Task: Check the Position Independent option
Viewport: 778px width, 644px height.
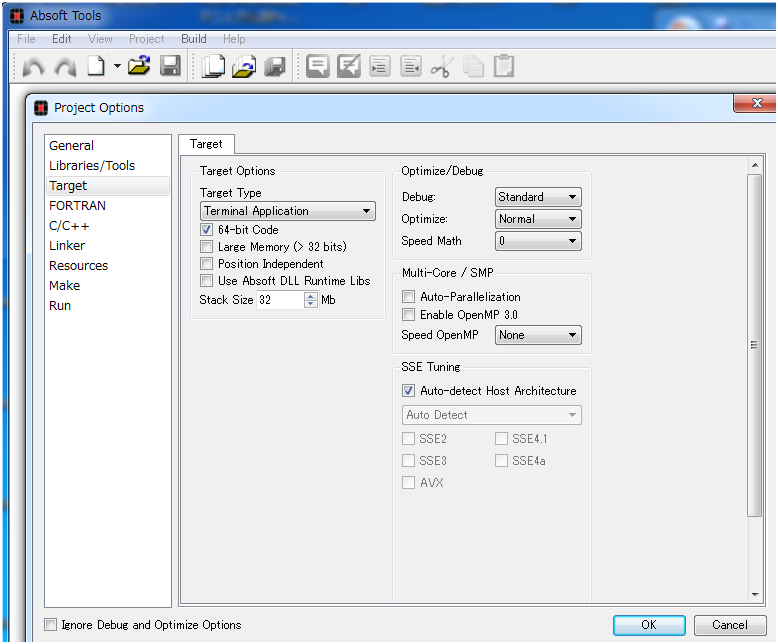Action: (206, 263)
